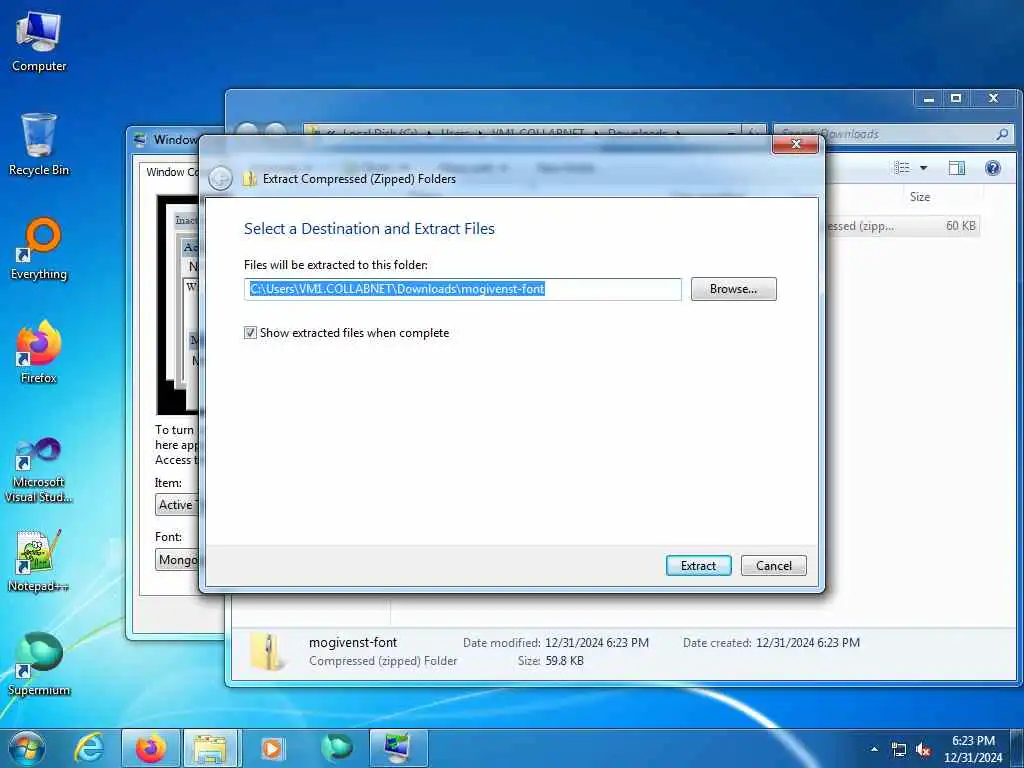The height and width of the screenshot is (768, 1024).
Task: Click the zipped folder icon in the dialog title
Action: click(x=249, y=178)
